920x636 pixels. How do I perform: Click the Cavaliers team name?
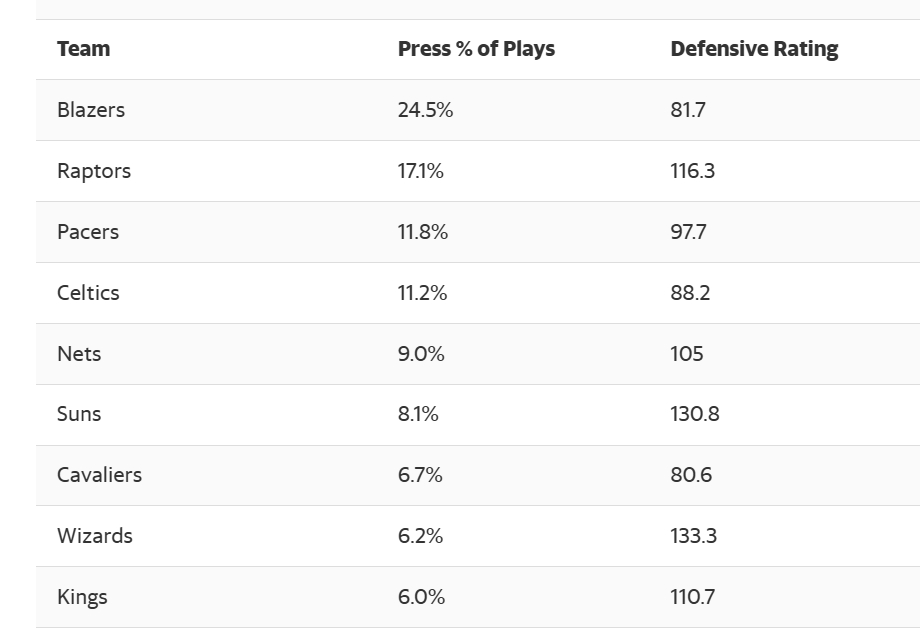[99, 475]
